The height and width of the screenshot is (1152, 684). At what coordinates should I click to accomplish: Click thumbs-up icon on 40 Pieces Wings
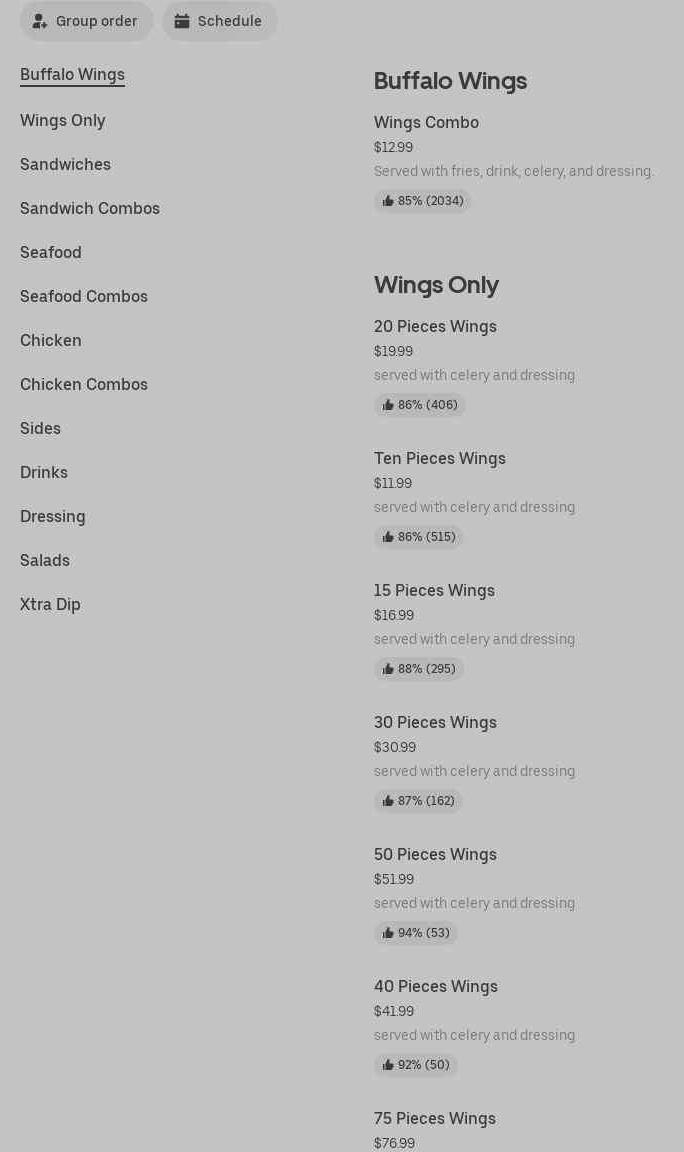coord(388,1065)
